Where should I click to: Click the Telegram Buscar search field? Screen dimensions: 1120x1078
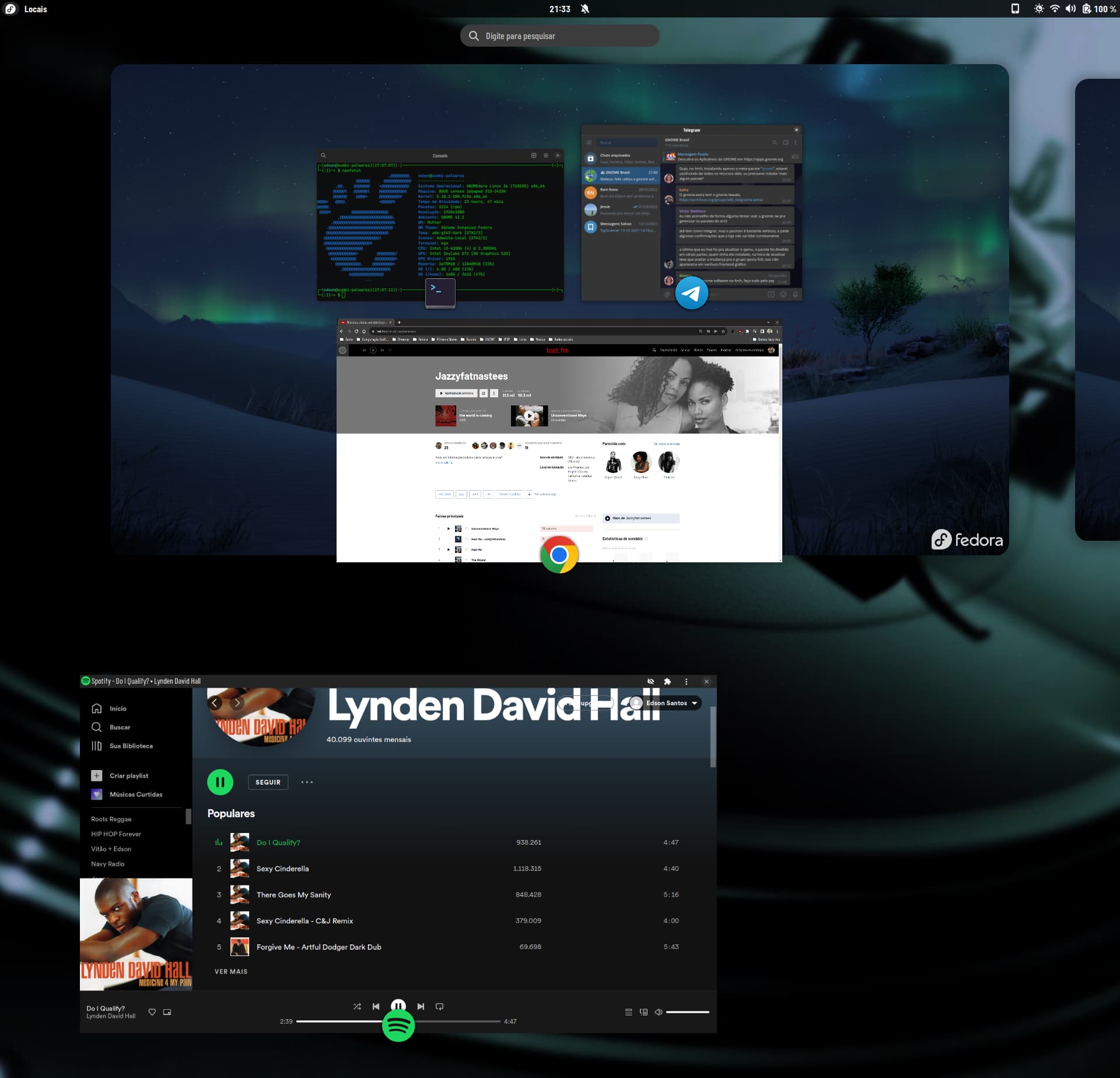click(x=628, y=142)
